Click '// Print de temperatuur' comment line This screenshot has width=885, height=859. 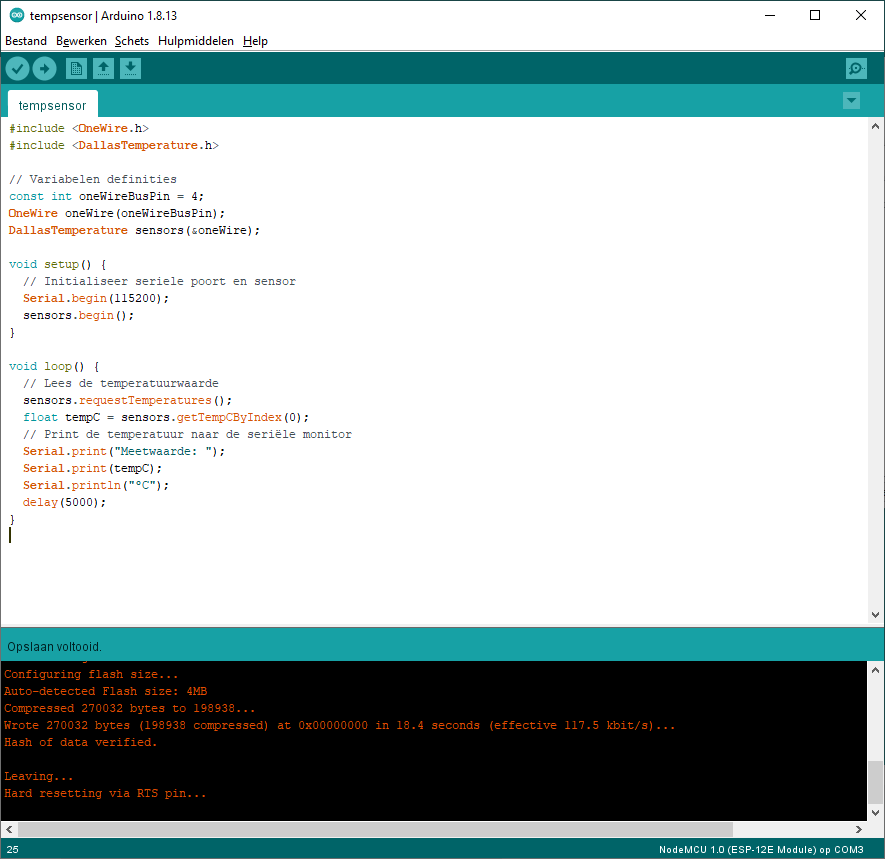(x=187, y=434)
